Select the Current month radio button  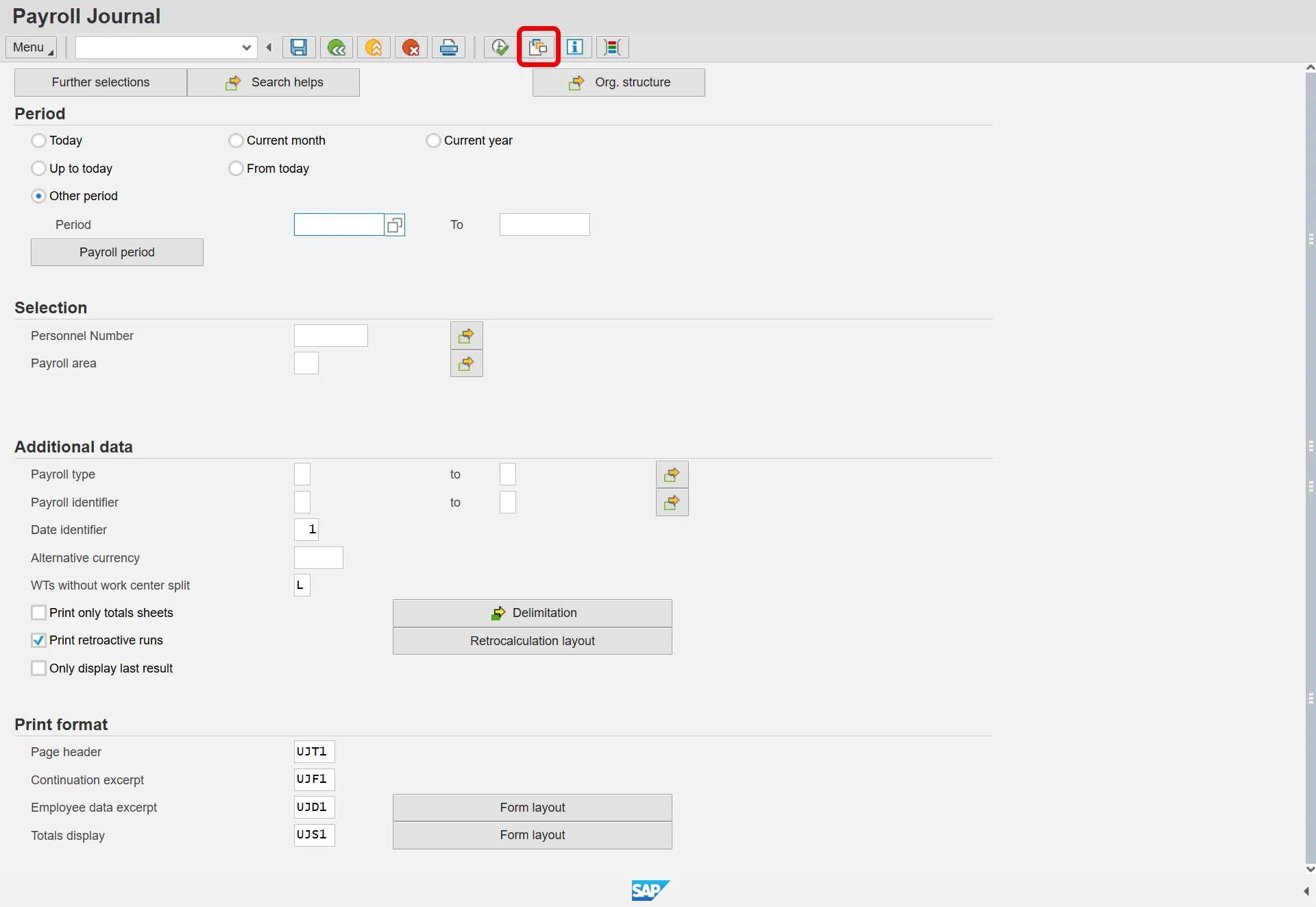(236, 141)
